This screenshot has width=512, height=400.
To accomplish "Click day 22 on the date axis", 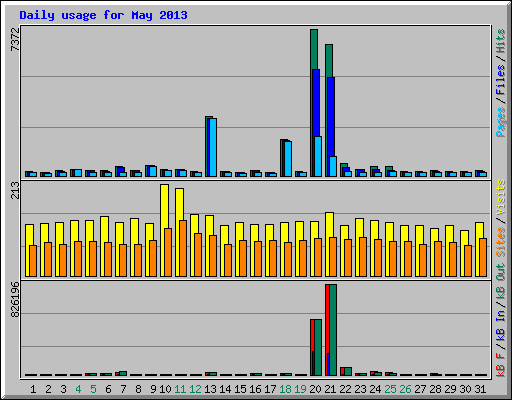I will coord(345,389).
